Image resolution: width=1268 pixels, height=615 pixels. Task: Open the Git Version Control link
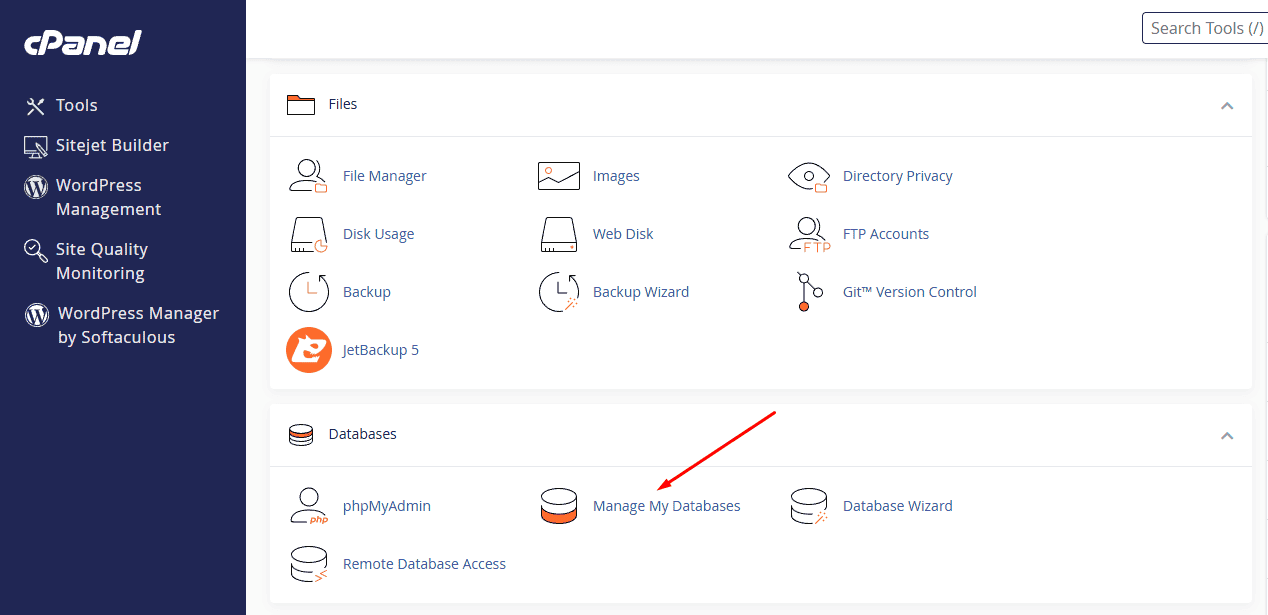[910, 292]
